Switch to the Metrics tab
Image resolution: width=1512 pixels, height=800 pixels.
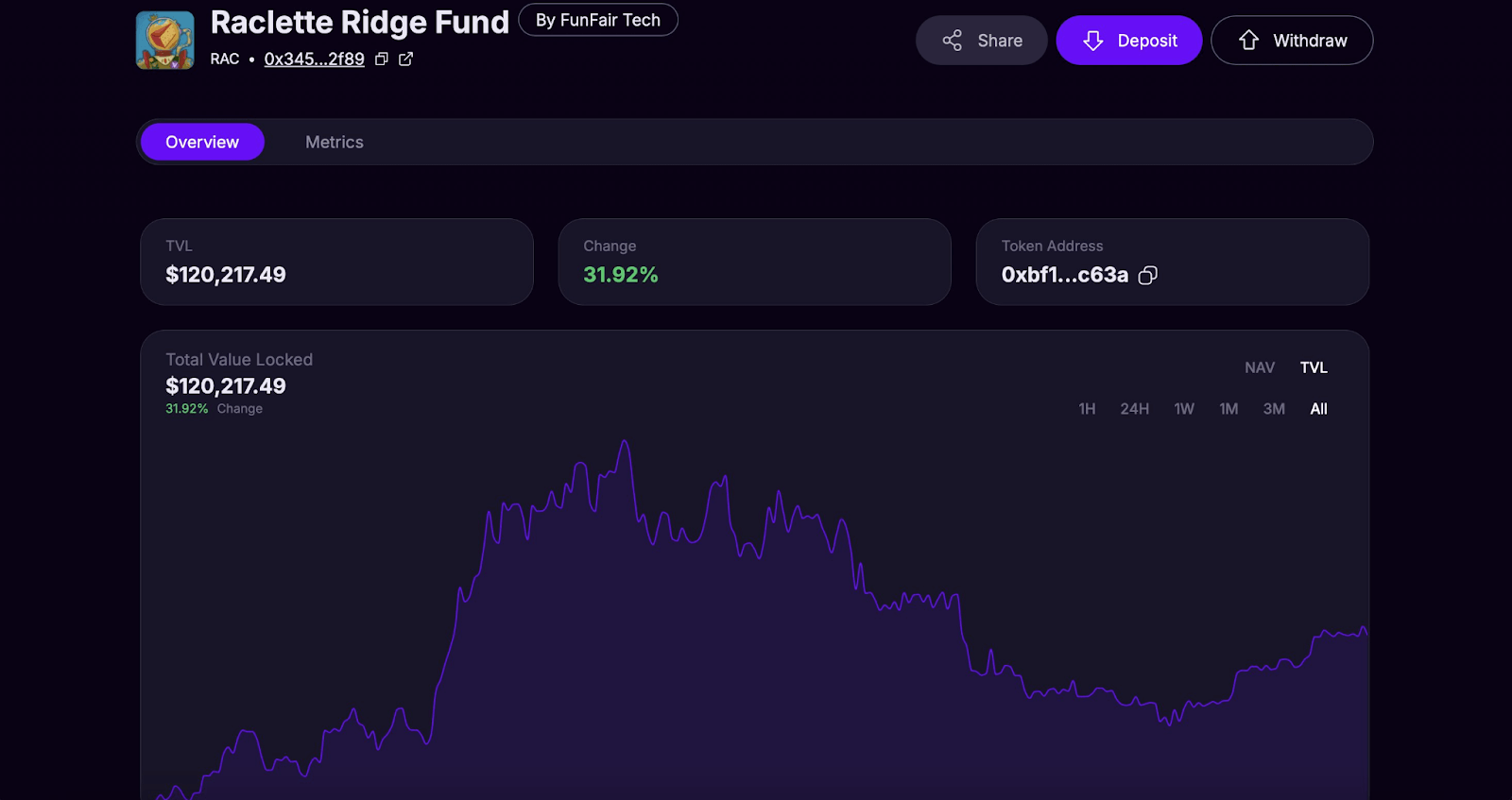click(335, 143)
